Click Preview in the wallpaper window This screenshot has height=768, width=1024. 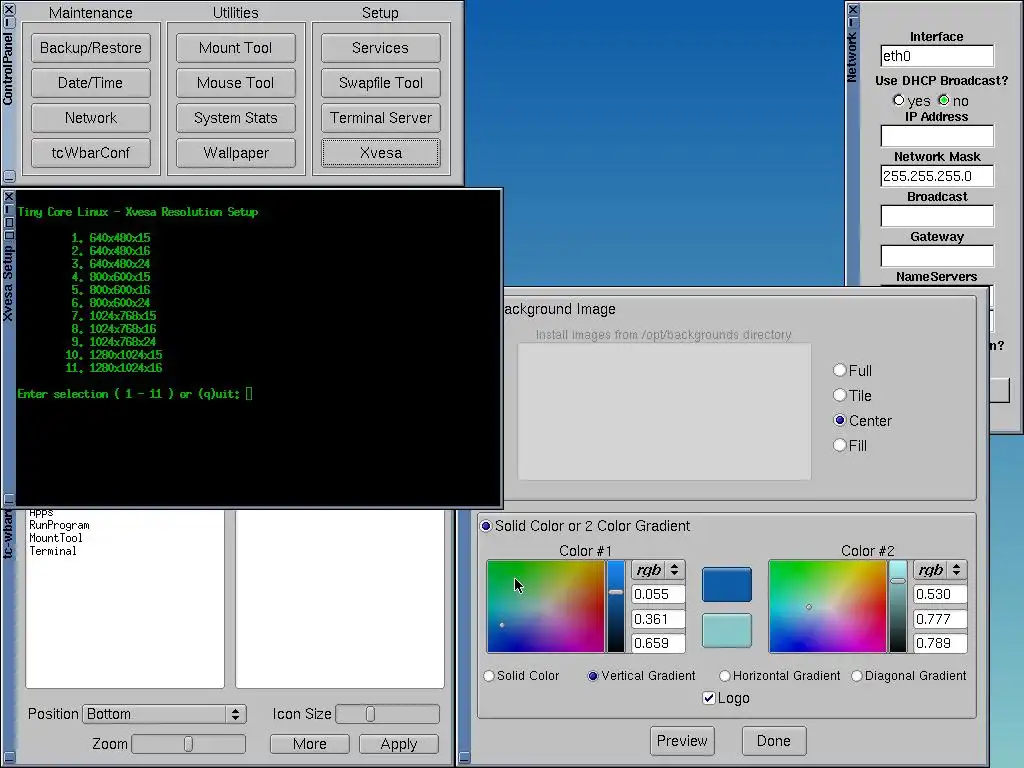click(x=682, y=741)
